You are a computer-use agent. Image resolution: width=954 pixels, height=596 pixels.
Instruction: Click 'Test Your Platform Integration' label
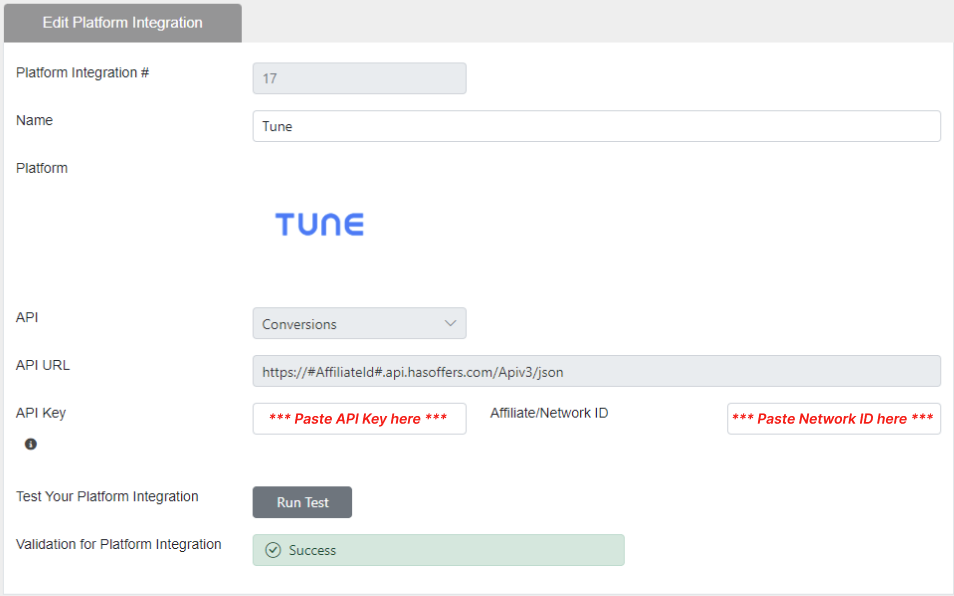[x=107, y=496]
